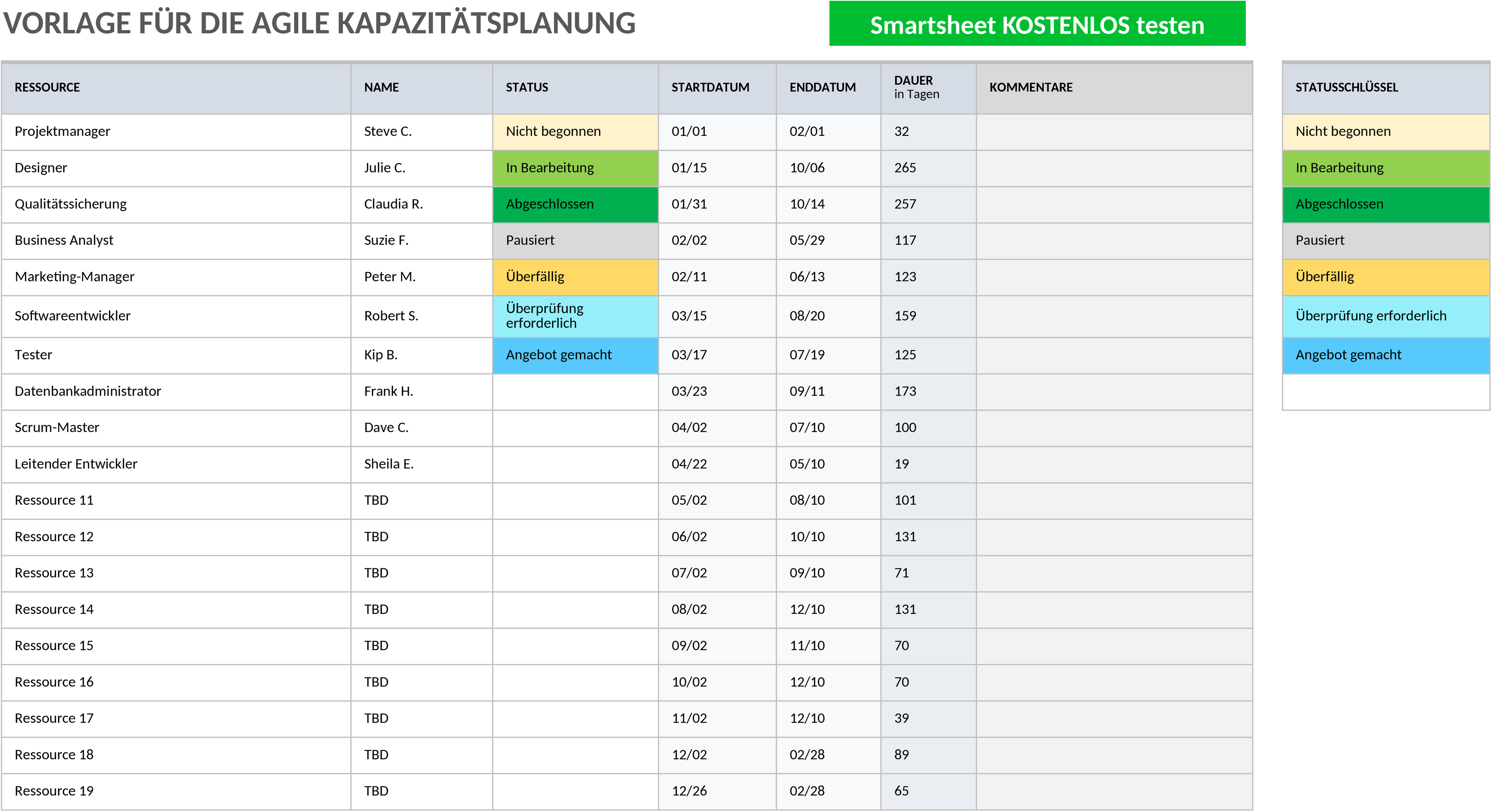Select the KOMMENTARE column header
The width and height of the screenshot is (1492, 812).
pyautogui.click(x=1114, y=88)
